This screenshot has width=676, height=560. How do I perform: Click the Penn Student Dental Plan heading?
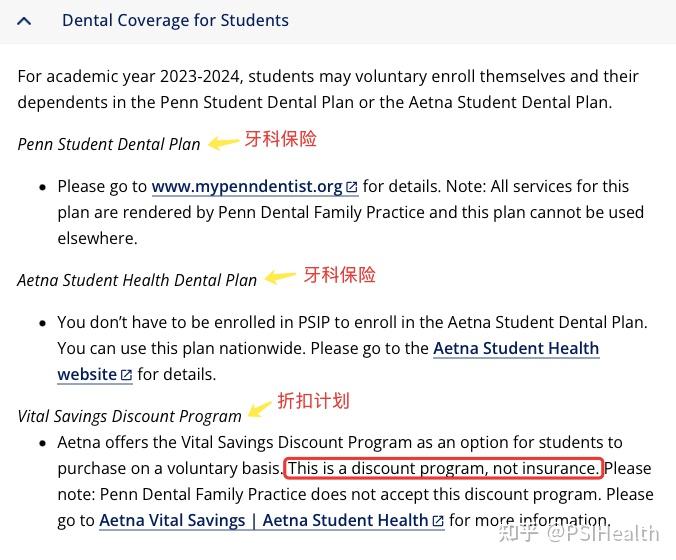tap(109, 144)
